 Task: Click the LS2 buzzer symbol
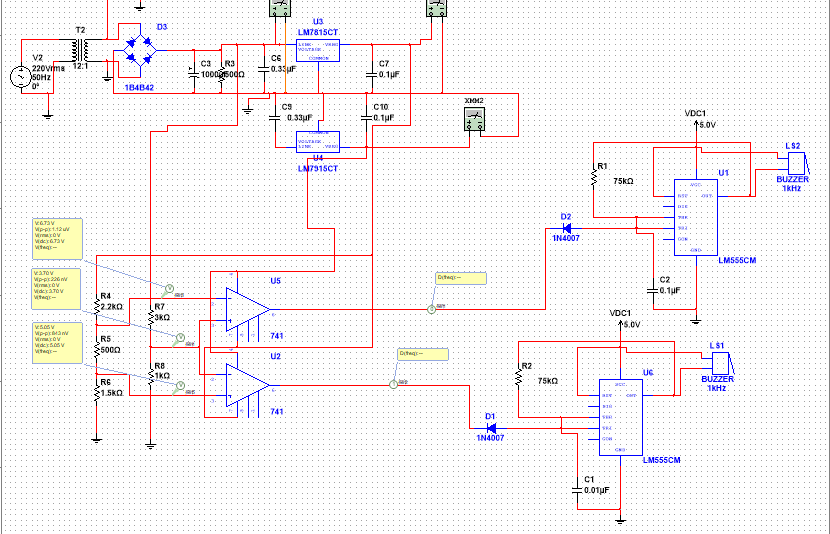(x=798, y=163)
